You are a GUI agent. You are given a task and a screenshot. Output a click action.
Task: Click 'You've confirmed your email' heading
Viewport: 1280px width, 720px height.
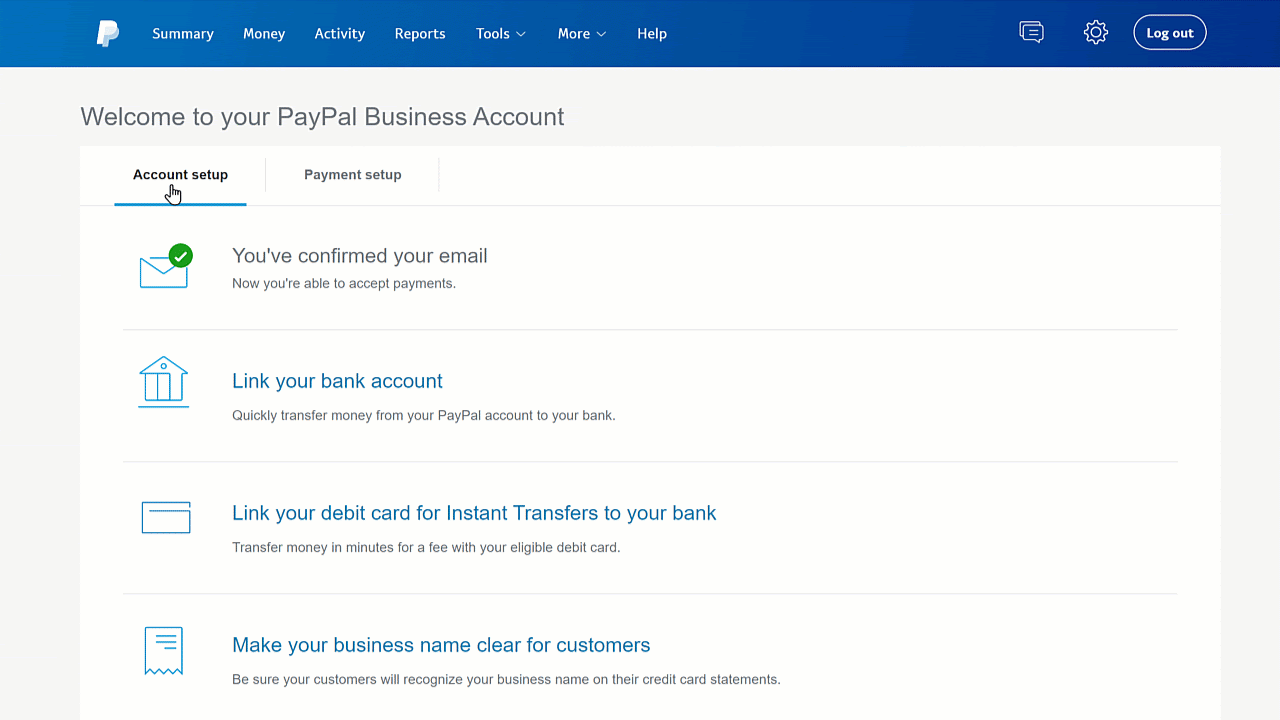(360, 256)
